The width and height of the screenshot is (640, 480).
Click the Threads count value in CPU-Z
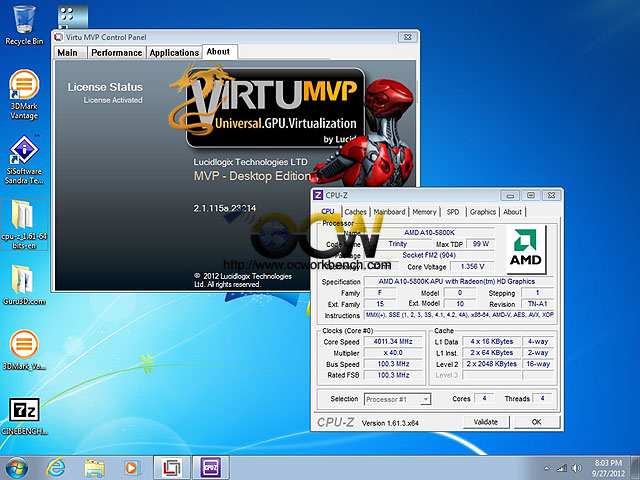pyautogui.click(x=542, y=398)
